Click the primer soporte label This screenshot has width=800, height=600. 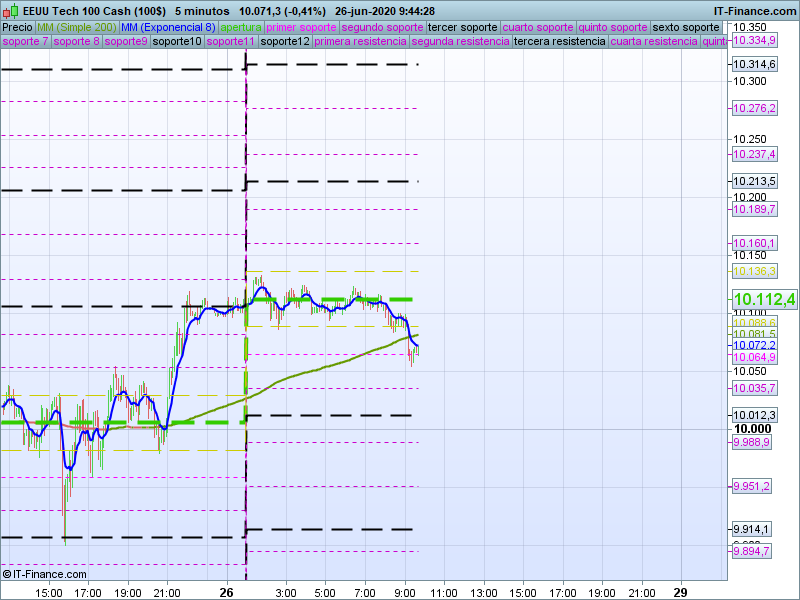click(302, 27)
